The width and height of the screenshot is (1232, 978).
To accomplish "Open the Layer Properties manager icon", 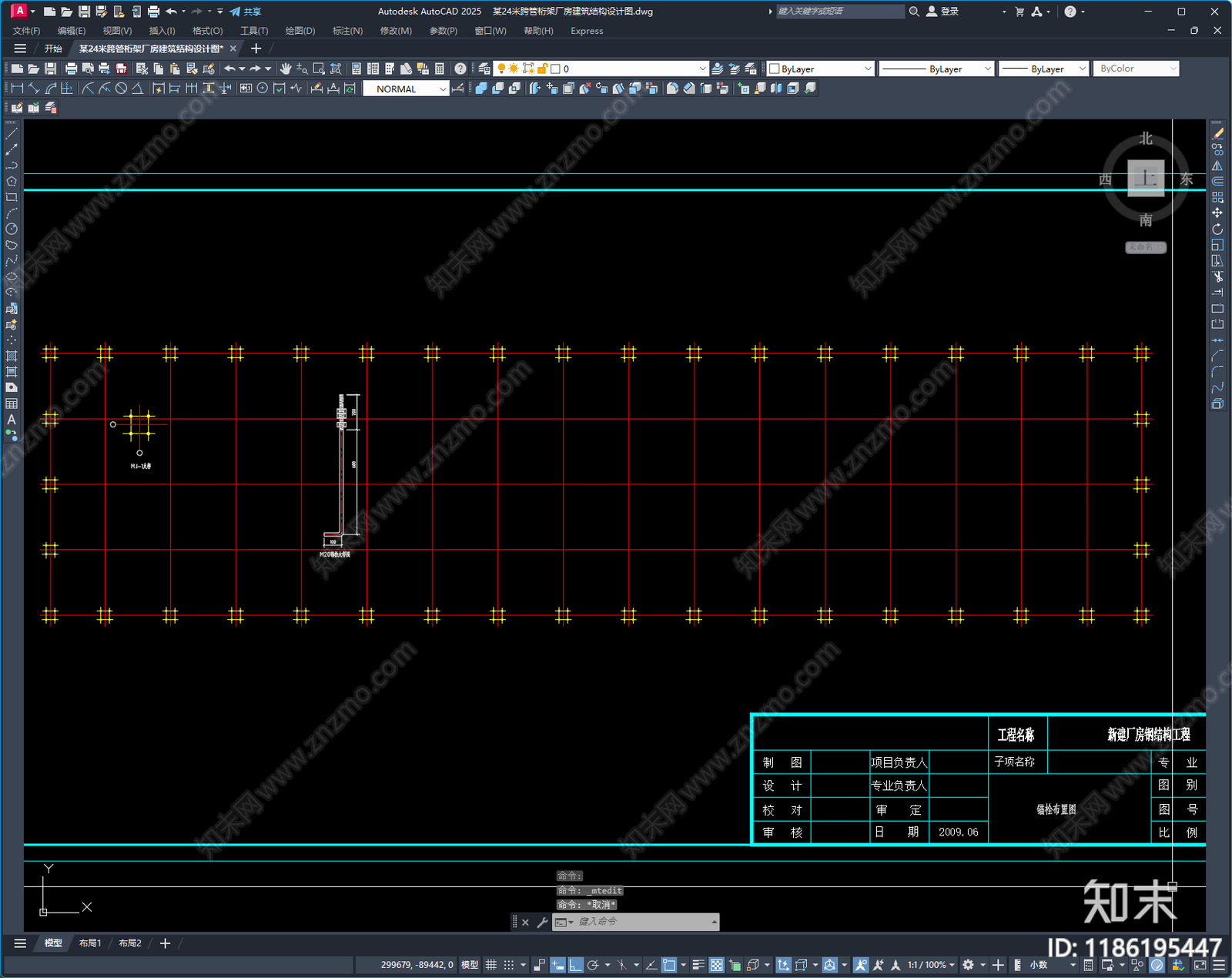I will [484, 69].
